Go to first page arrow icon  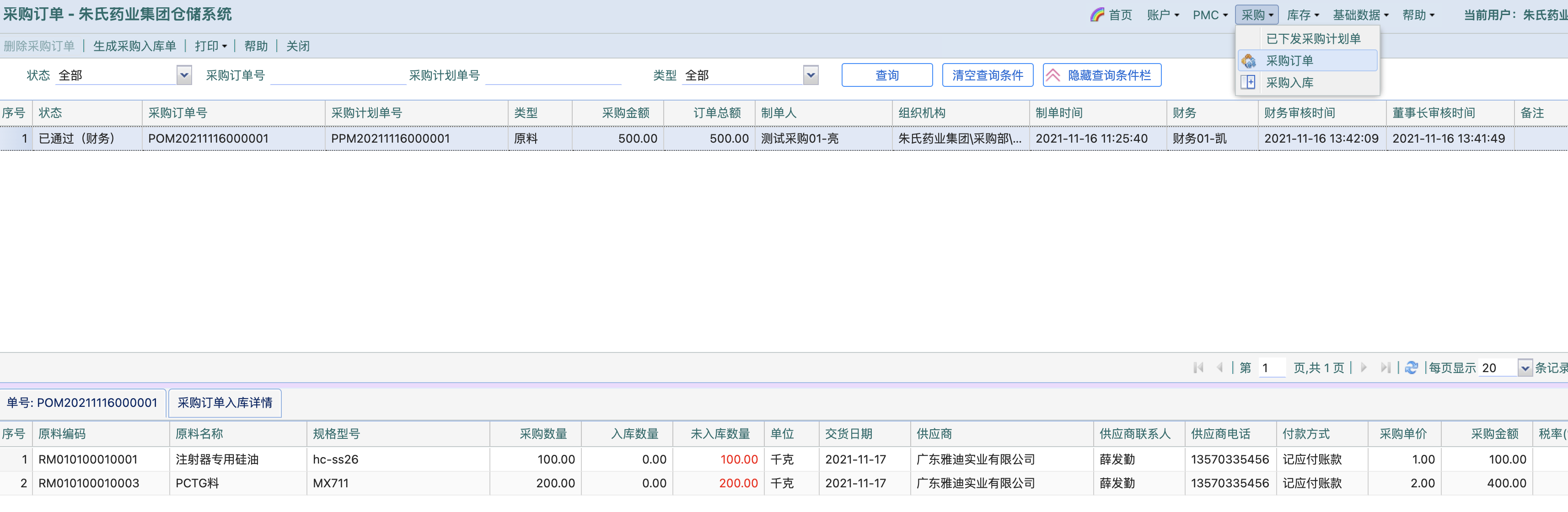click(x=1198, y=367)
